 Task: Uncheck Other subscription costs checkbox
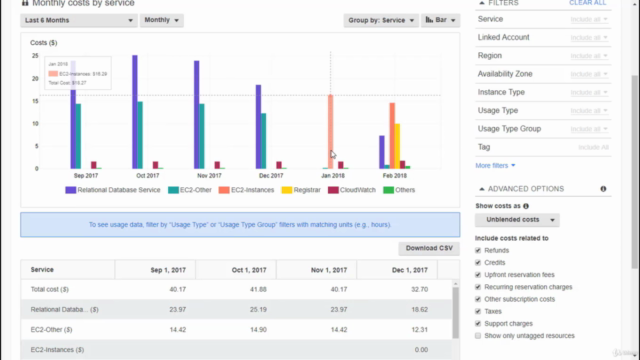click(478, 299)
